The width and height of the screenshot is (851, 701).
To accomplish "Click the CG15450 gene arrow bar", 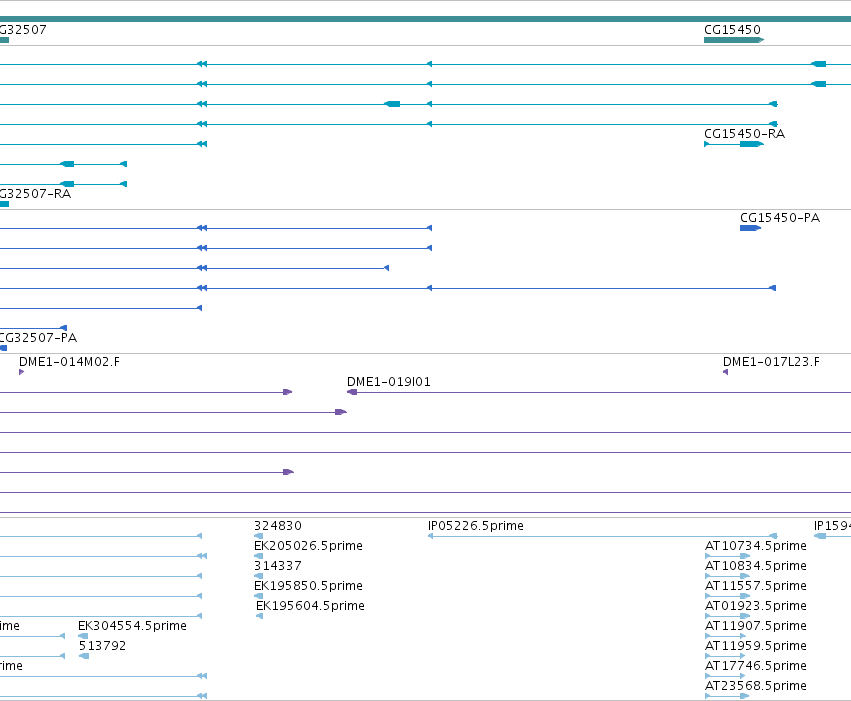I will (734, 40).
